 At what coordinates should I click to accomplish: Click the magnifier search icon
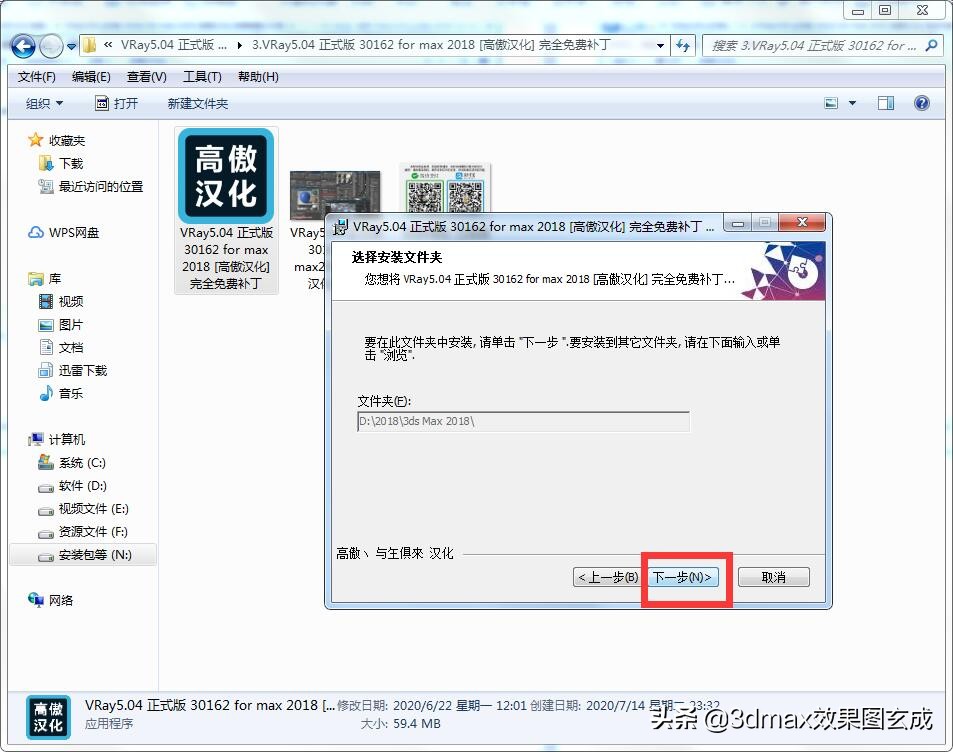coord(931,46)
